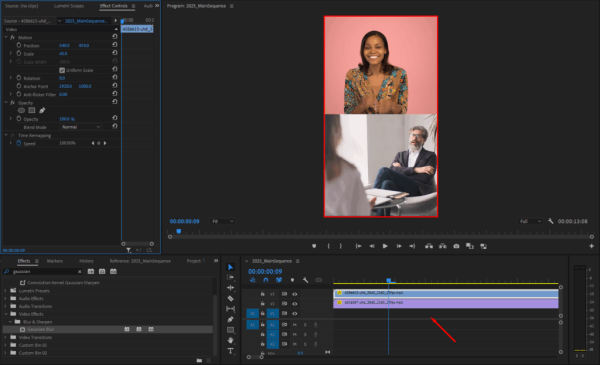Go to In point in Program monitor

(x=358, y=246)
